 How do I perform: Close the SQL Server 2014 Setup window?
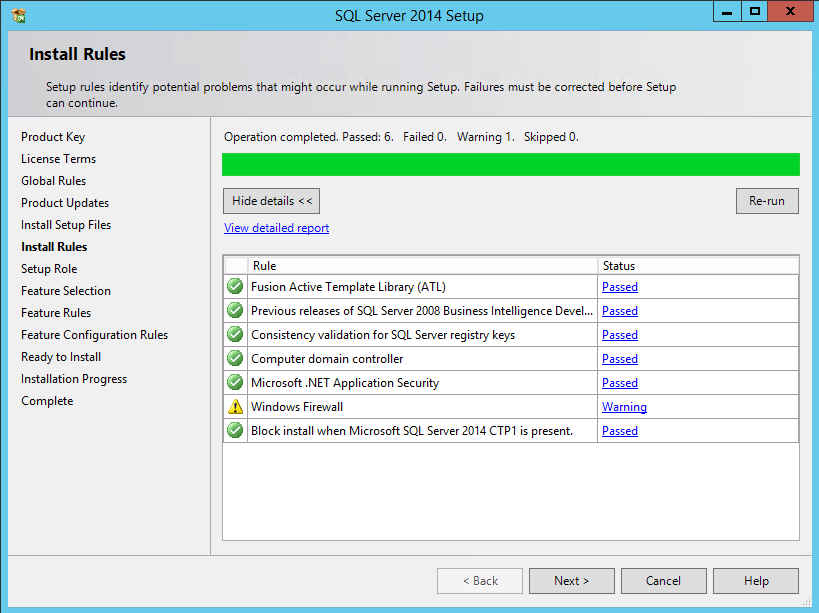791,11
